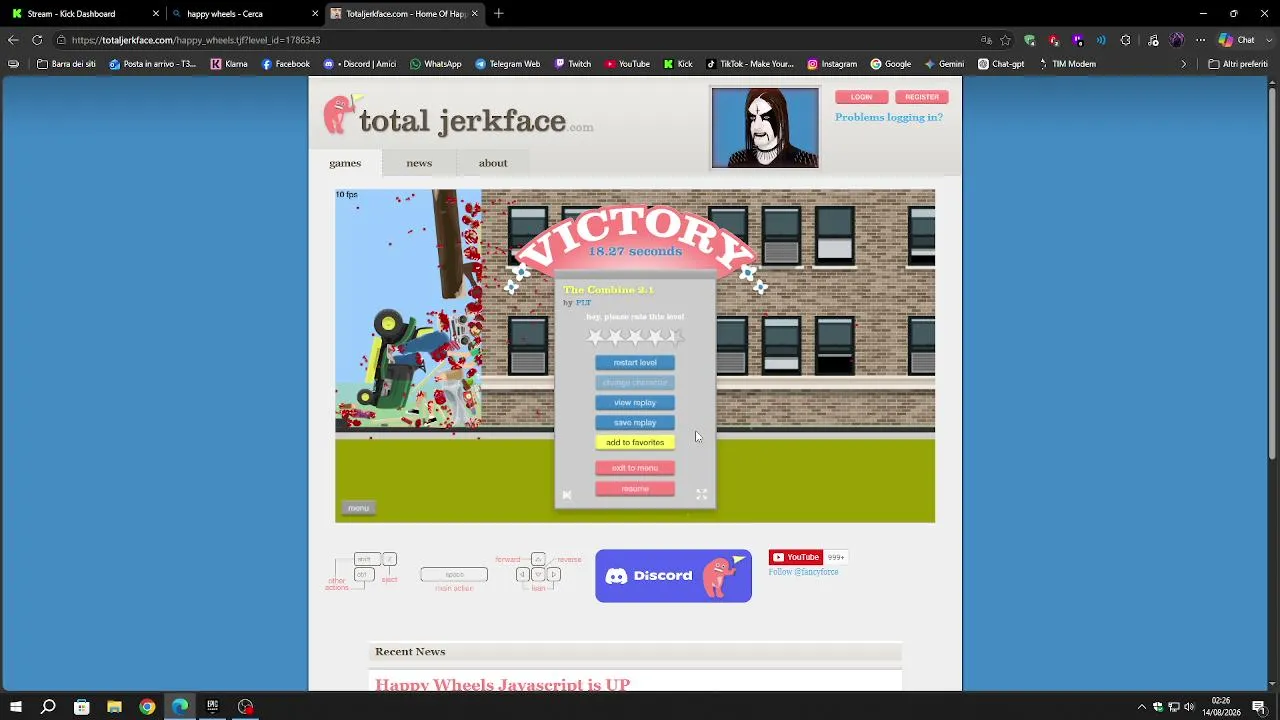Open the green shield extension
Image resolution: width=1280 pixels, height=720 pixels.
point(1030,40)
